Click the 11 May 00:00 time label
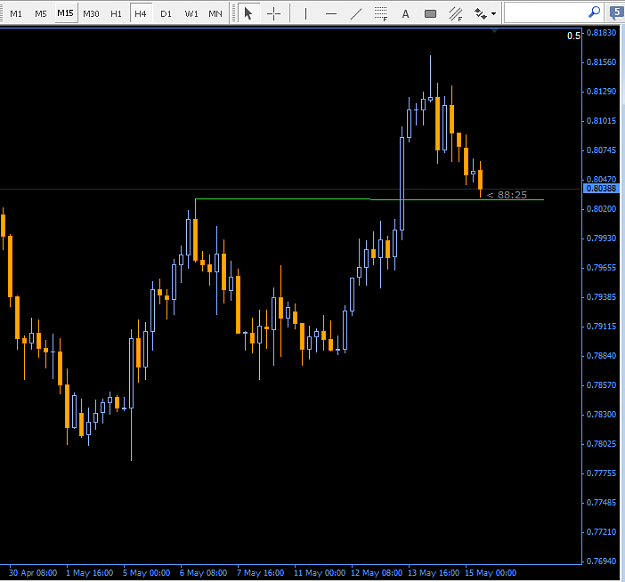The image size is (625, 582). (x=319, y=573)
